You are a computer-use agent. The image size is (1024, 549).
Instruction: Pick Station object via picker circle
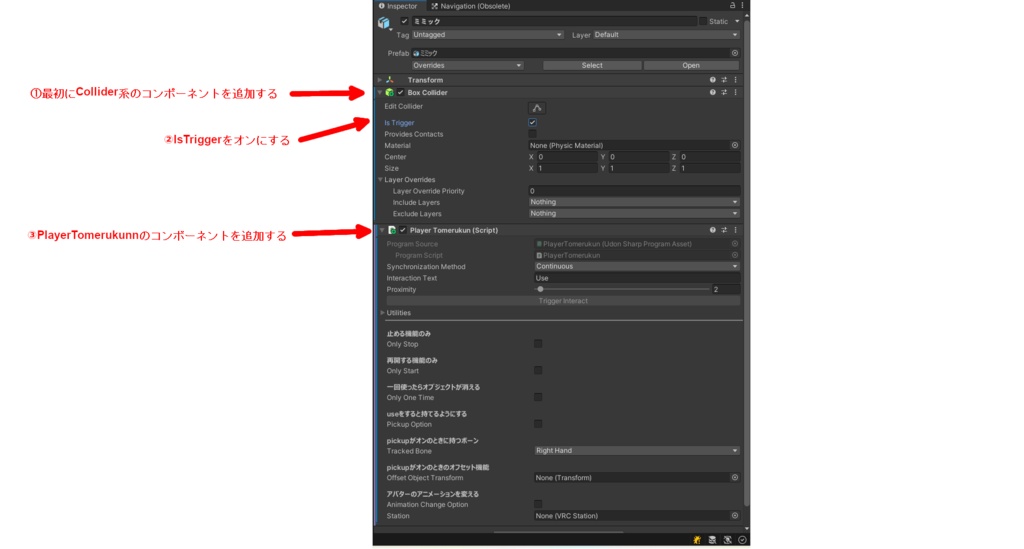[735, 516]
